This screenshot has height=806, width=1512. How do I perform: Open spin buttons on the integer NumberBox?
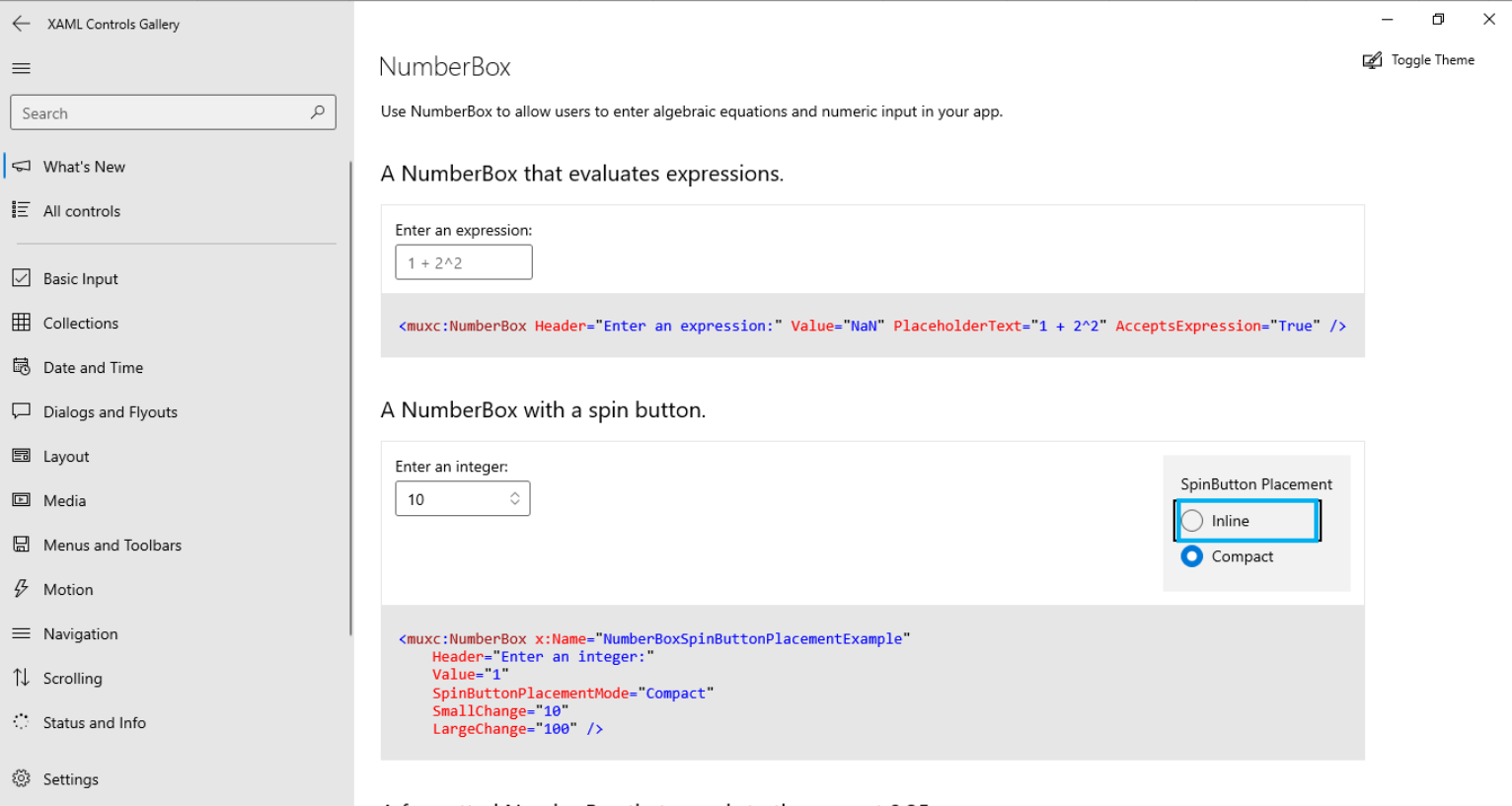coord(515,499)
